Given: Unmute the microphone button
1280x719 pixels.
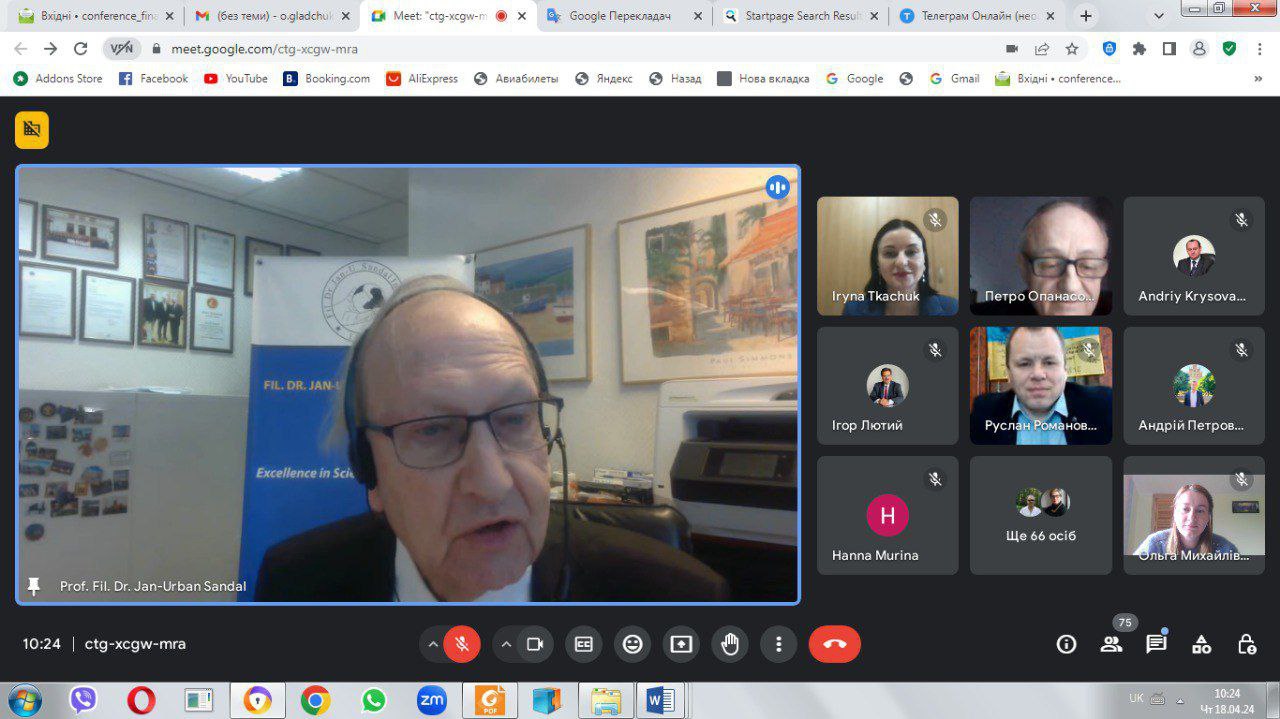Looking at the screenshot, I should coord(461,644).
